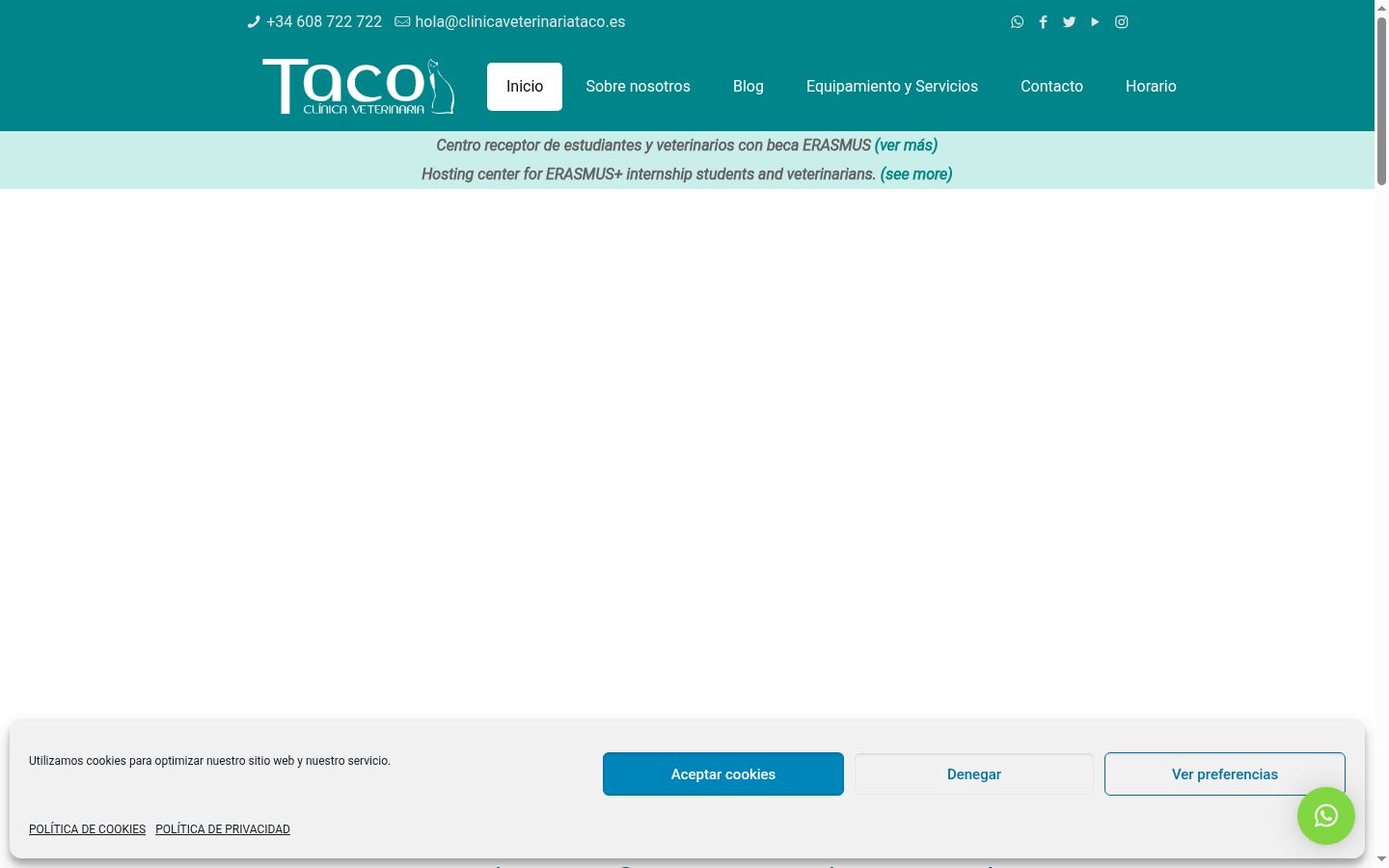Navigate to the Contacto page
The height and width of the screenshot is (868, 1389).
pyautogui.click(x=1051, y=87)
